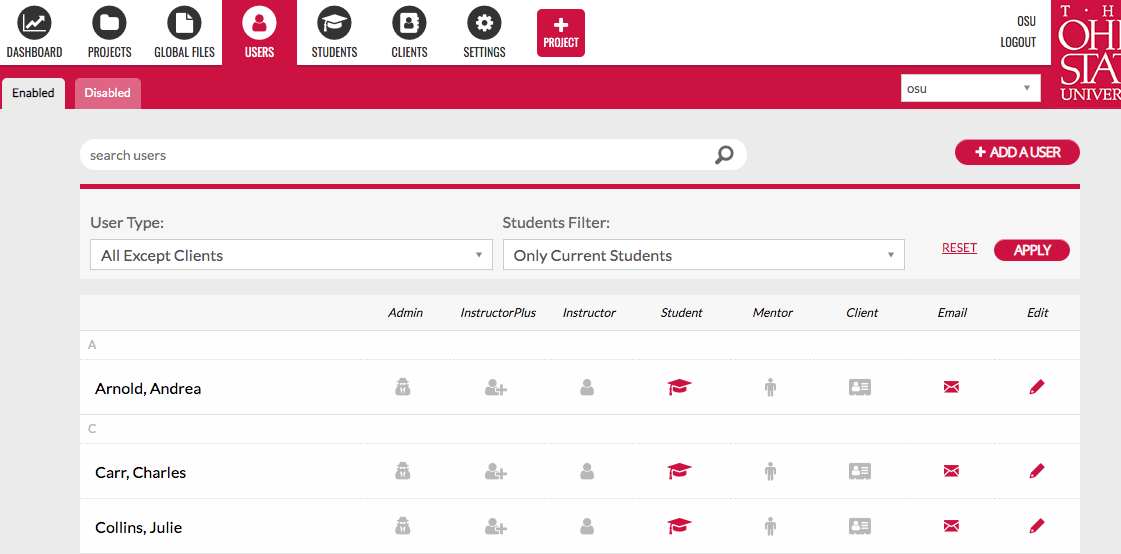This screenshot has width=1121, height=554.
Task: Open the Dashboard chart icon
Action: pos(34,23)
